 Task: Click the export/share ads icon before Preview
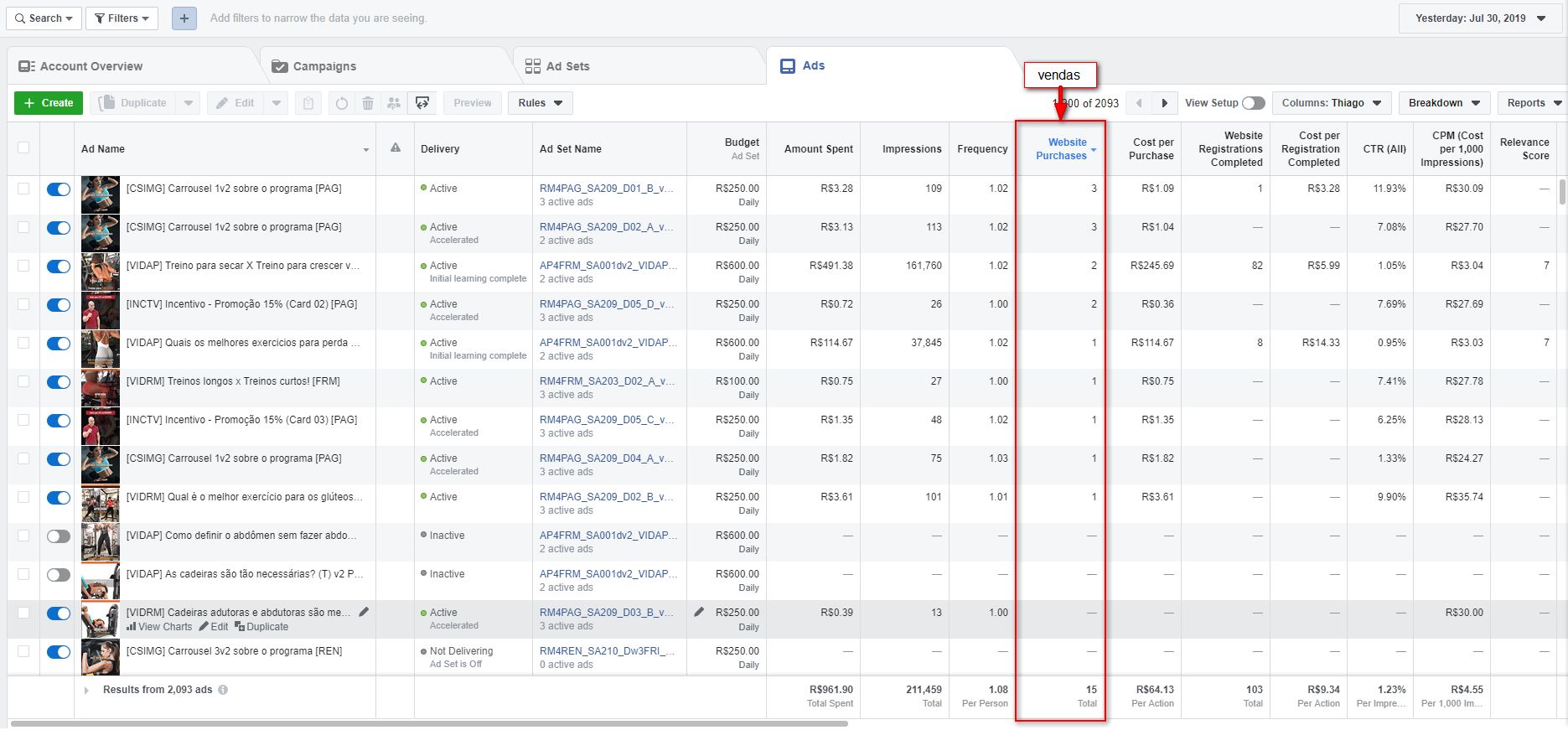pyautogui.click(x=422, y=103)
